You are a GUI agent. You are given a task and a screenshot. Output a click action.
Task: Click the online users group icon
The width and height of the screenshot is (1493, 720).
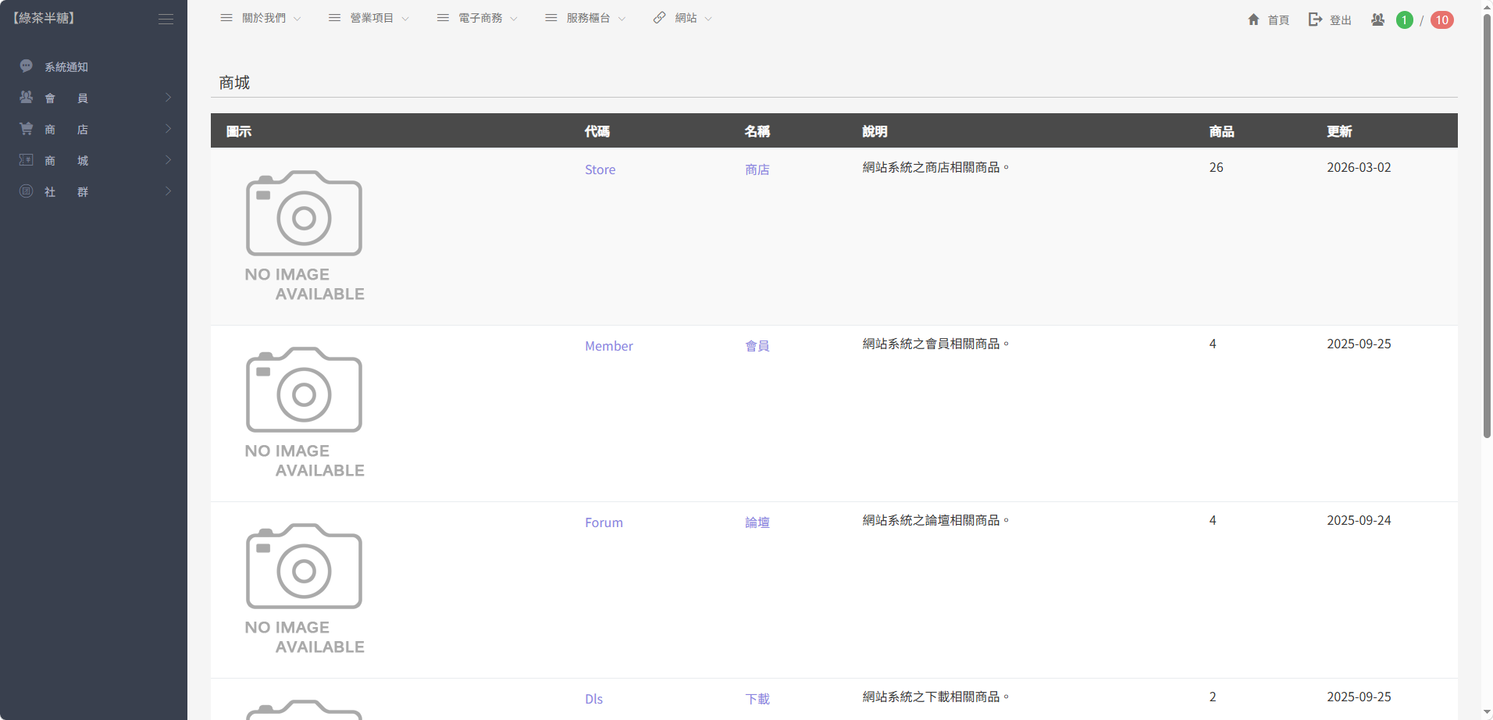tap(1377, 20)
